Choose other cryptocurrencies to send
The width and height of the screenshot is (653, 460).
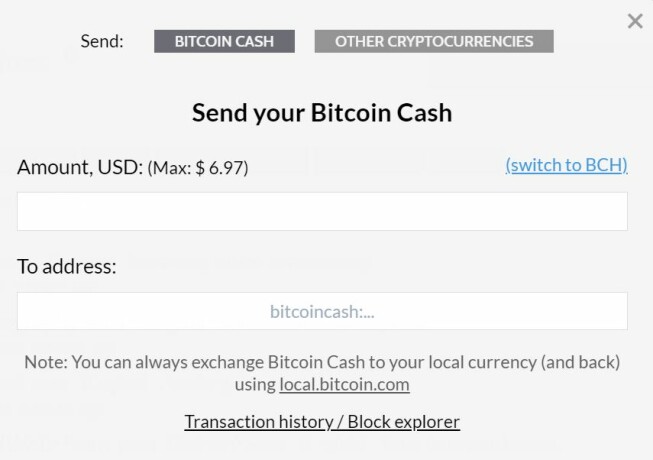tap(434, 41)
